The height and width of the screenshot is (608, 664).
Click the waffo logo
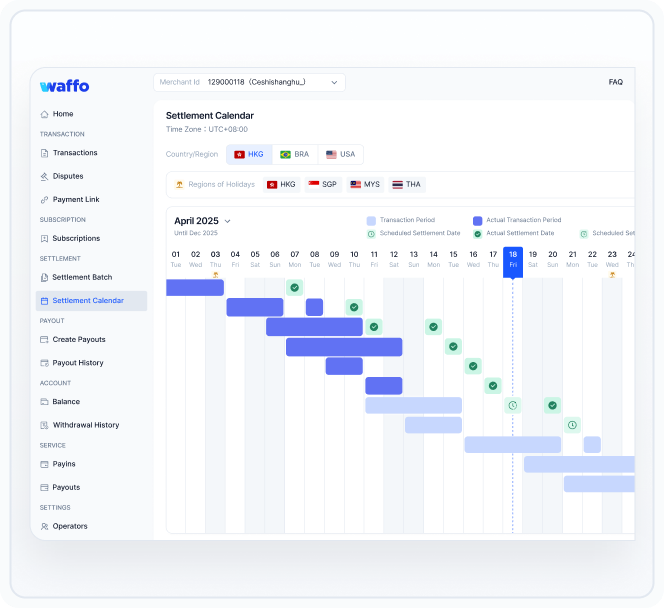coord(64,86)
